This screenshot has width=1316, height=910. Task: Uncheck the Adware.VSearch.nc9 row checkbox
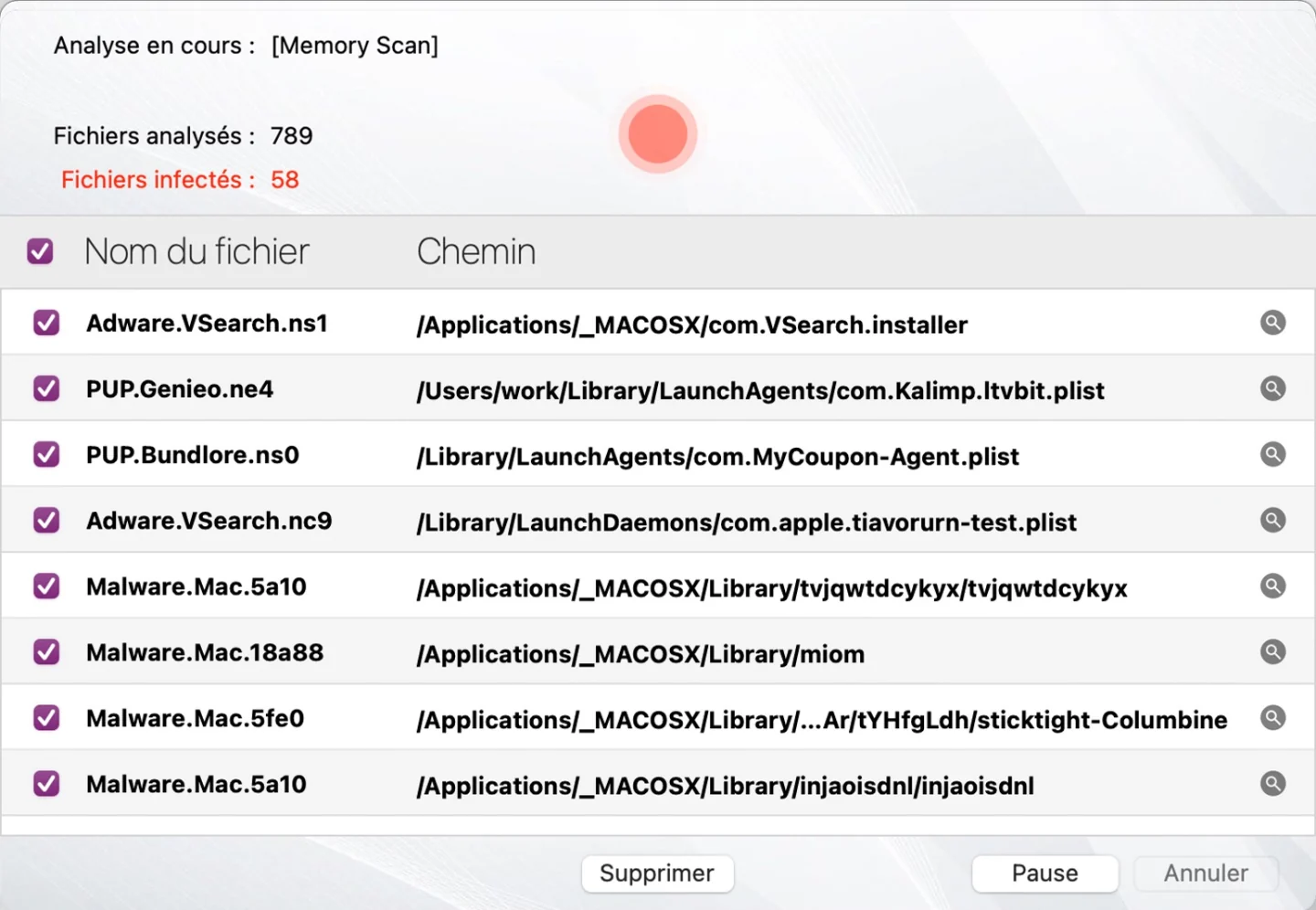point(47,520)
